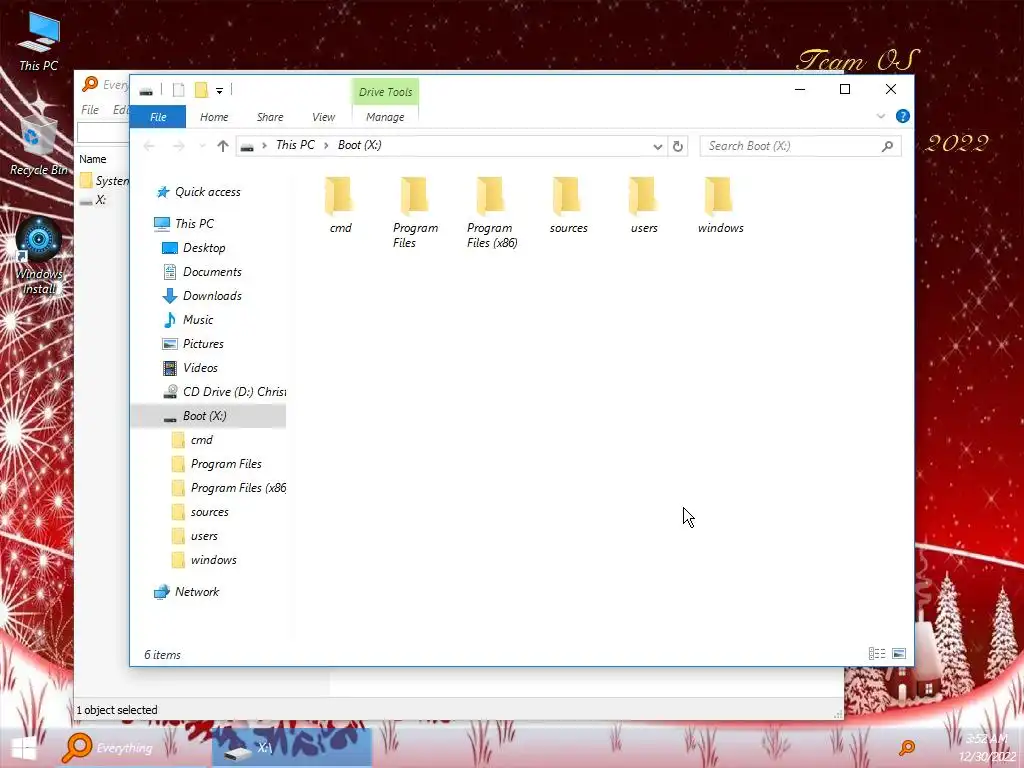Click the Properties quick access toolbar icon
Screen dimensions: 1024x768
point(178,90)
